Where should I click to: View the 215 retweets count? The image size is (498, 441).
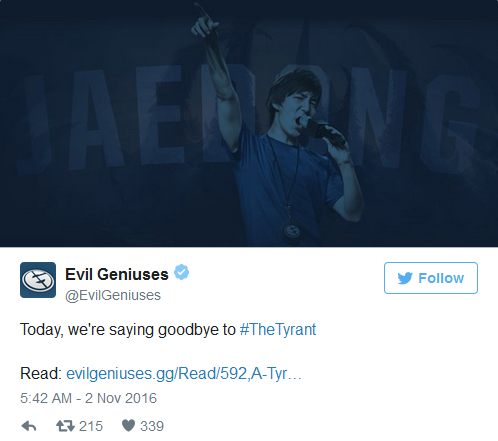coord(91,426)
